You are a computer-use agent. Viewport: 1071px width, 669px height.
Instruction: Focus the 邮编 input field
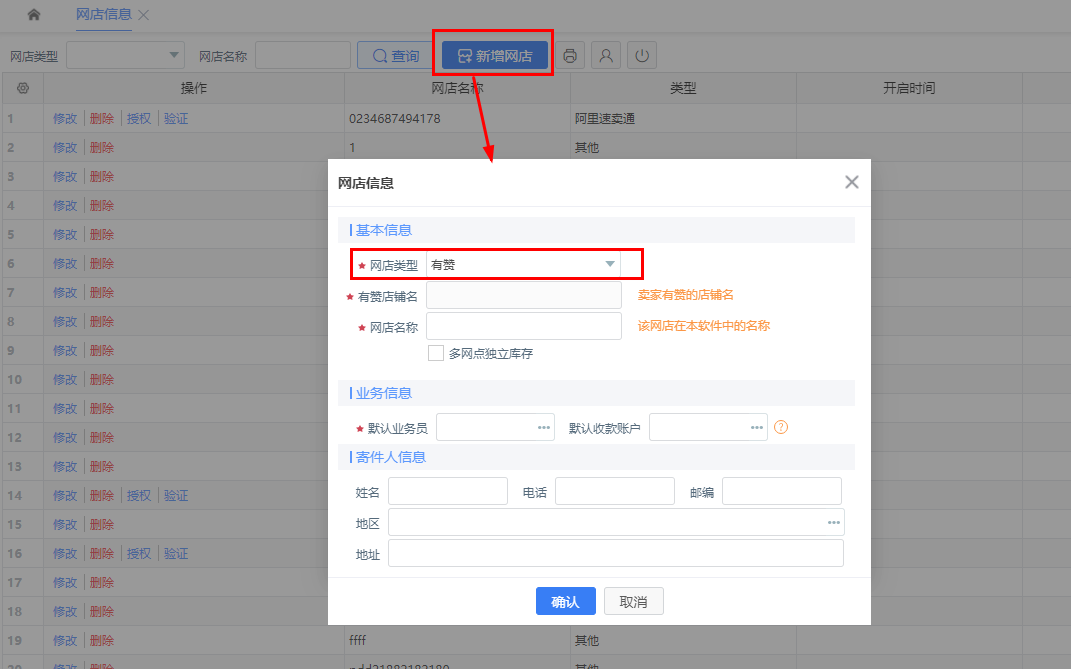click(x=781, y=491)
